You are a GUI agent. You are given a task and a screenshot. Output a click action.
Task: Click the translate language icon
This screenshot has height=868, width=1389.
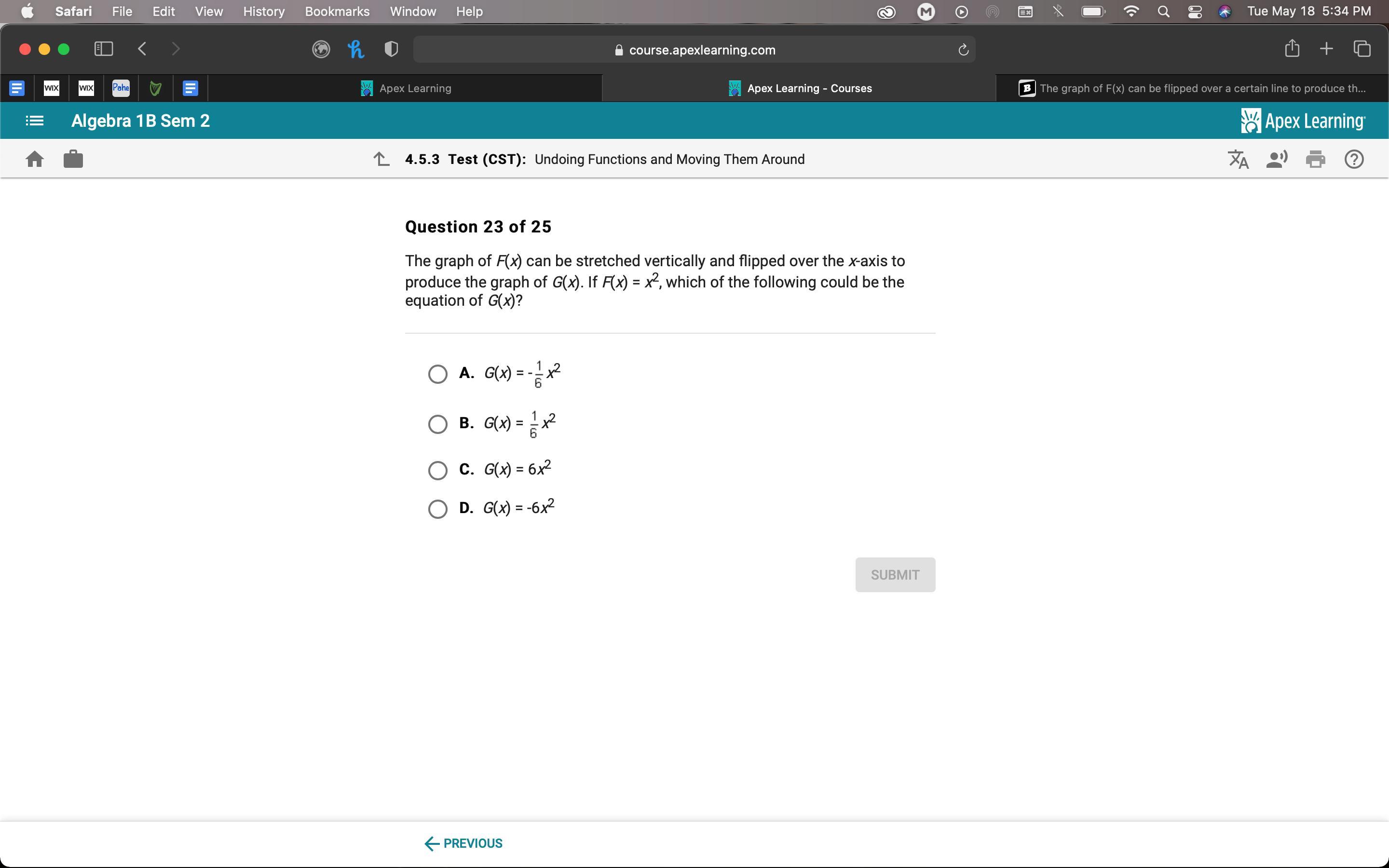click(x=1238, y=159)
